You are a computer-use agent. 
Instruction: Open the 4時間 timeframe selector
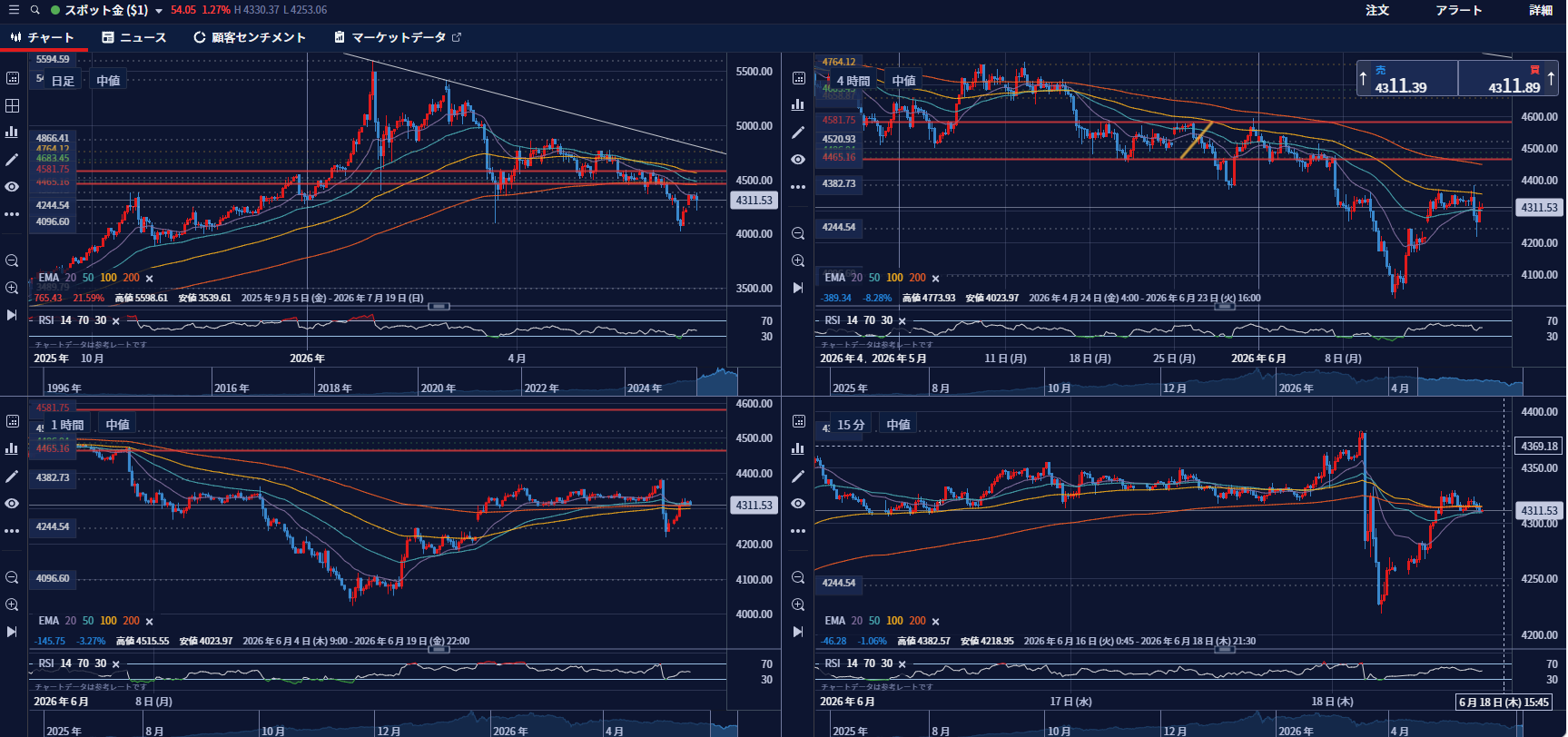[853, 81]
